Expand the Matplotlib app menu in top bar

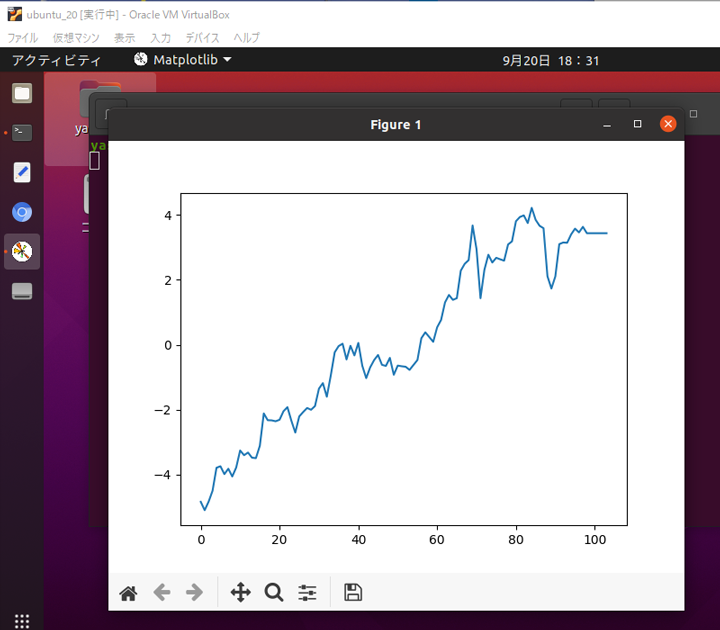(182, 60)
